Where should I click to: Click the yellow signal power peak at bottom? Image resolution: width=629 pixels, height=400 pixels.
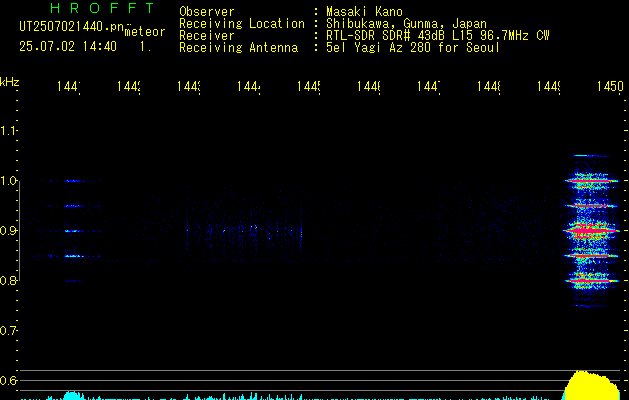[x=592, y=386]
